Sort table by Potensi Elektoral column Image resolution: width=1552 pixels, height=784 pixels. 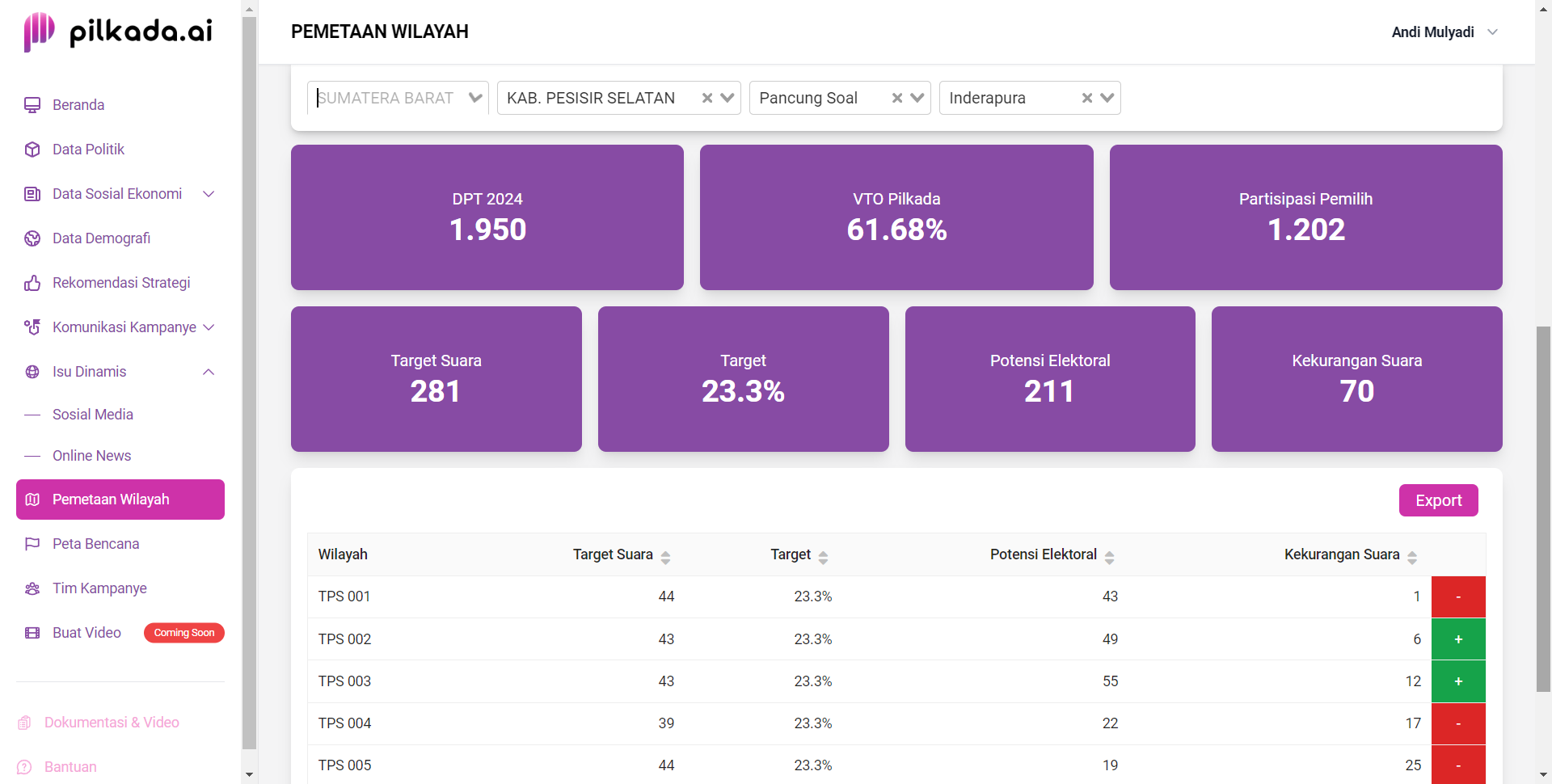(x=1109, y=557)
